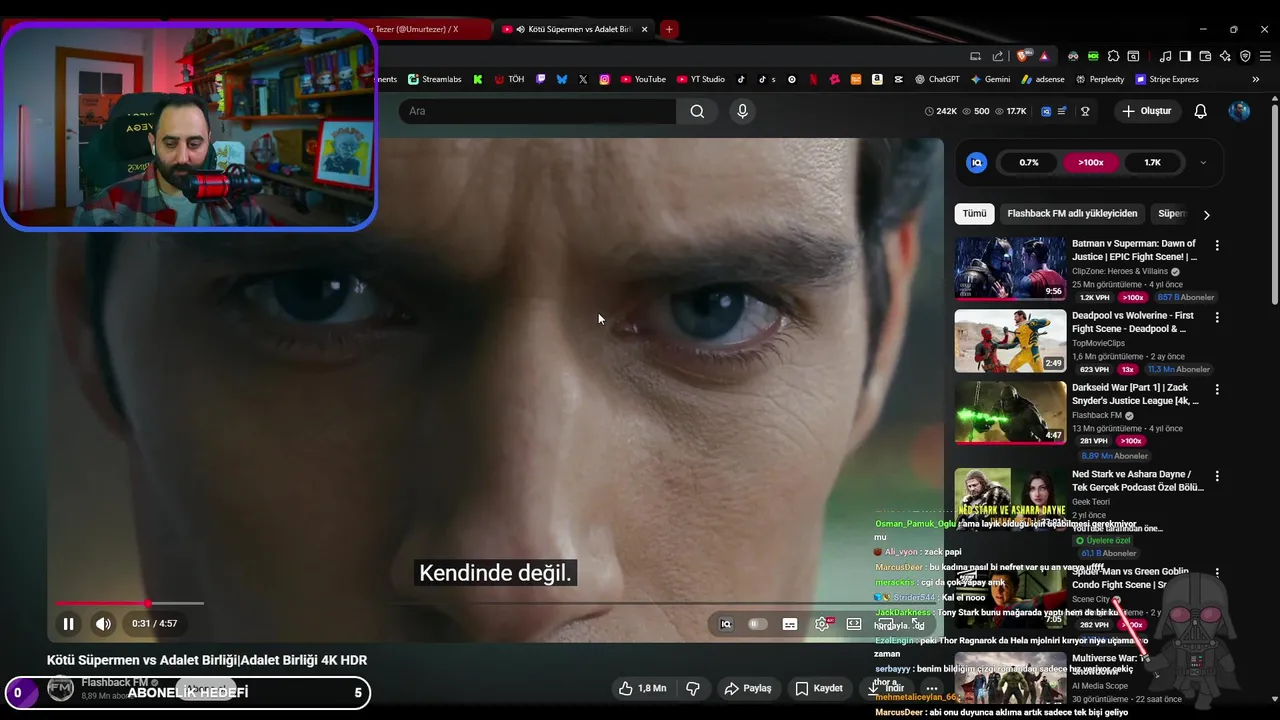Open options menu for Deadpool vs Wolverine video

point(1217,317)
